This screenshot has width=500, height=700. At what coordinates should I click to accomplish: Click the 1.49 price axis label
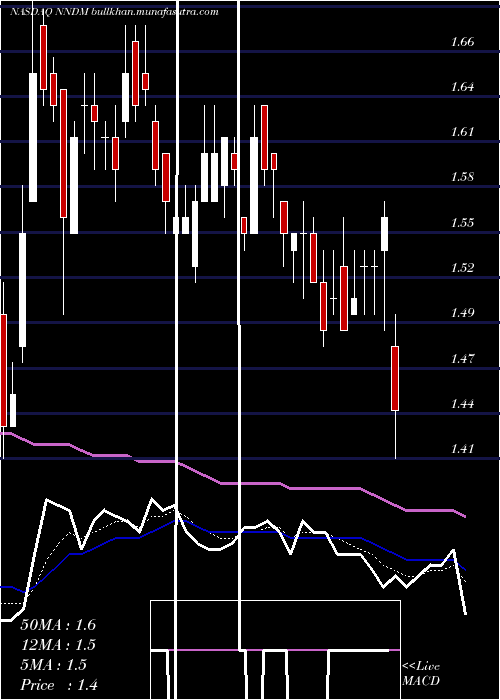pos(462,313)
